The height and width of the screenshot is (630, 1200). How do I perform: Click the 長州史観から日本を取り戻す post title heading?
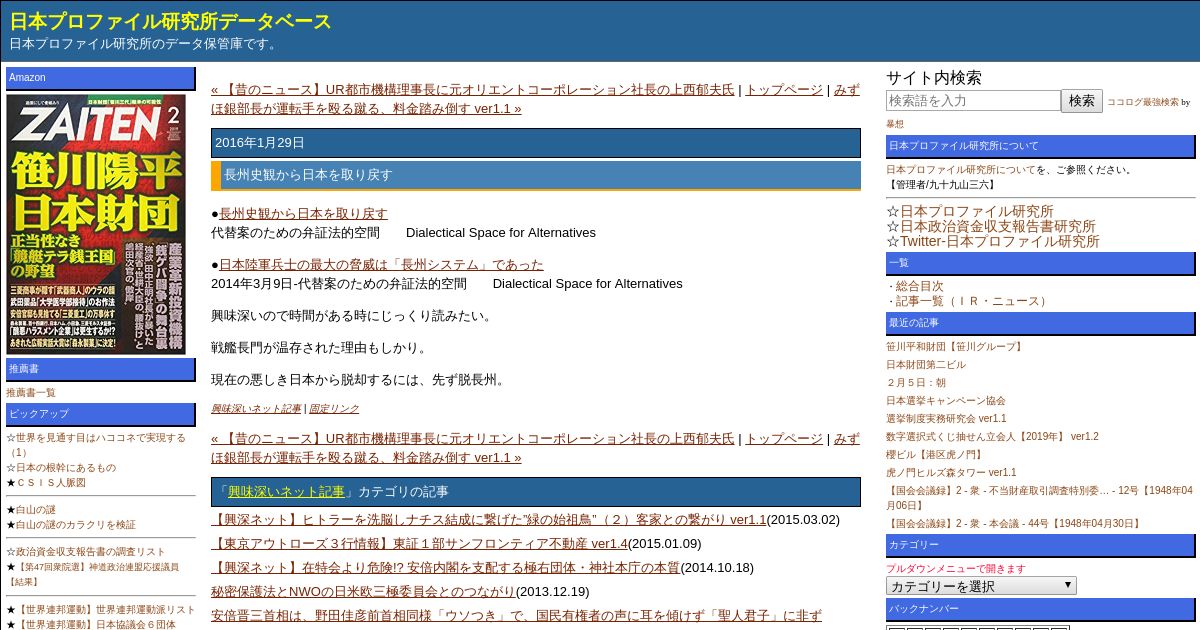pyautogui.click(x=536, y=175)
